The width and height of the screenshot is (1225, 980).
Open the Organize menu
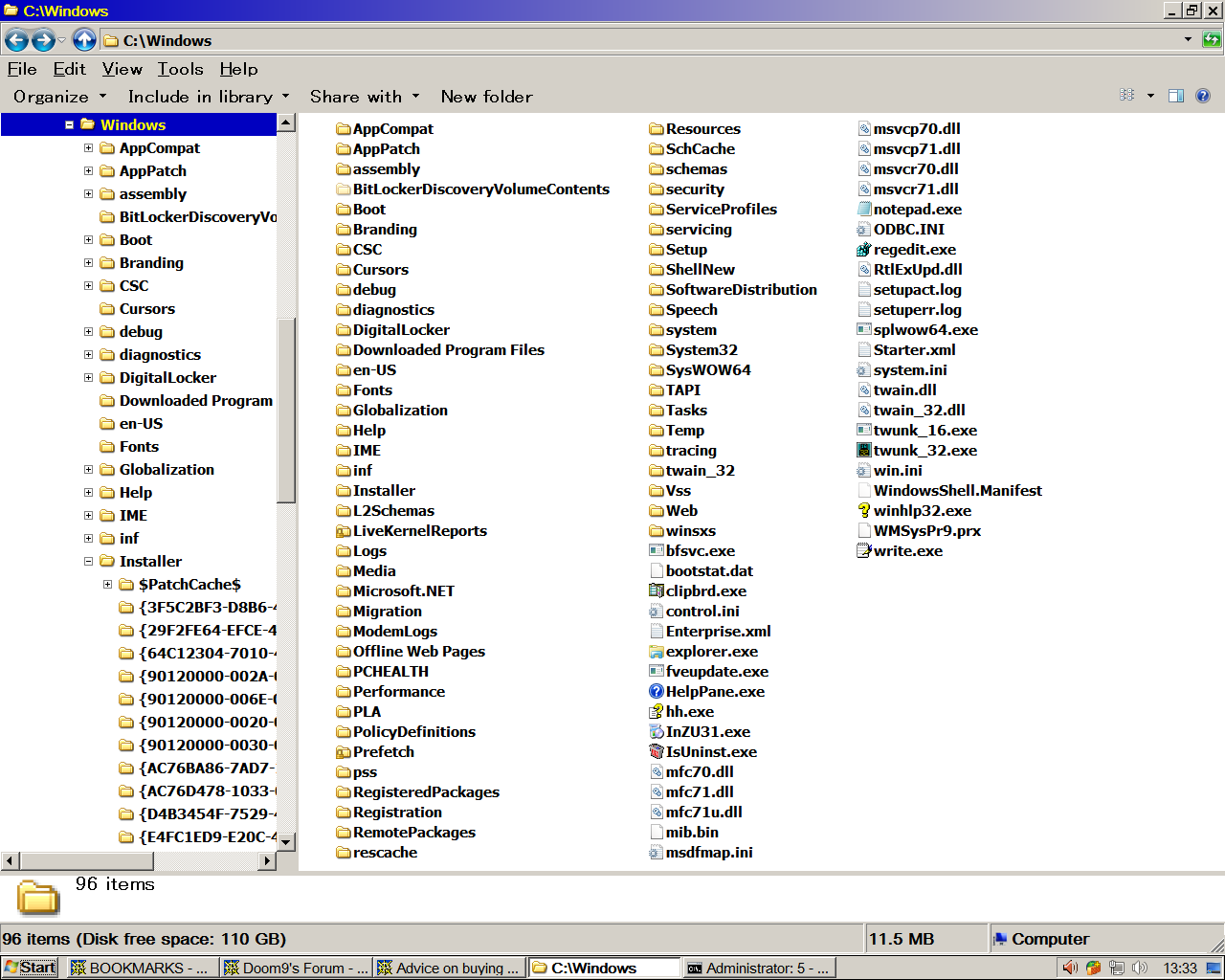[x=59, y=97]
